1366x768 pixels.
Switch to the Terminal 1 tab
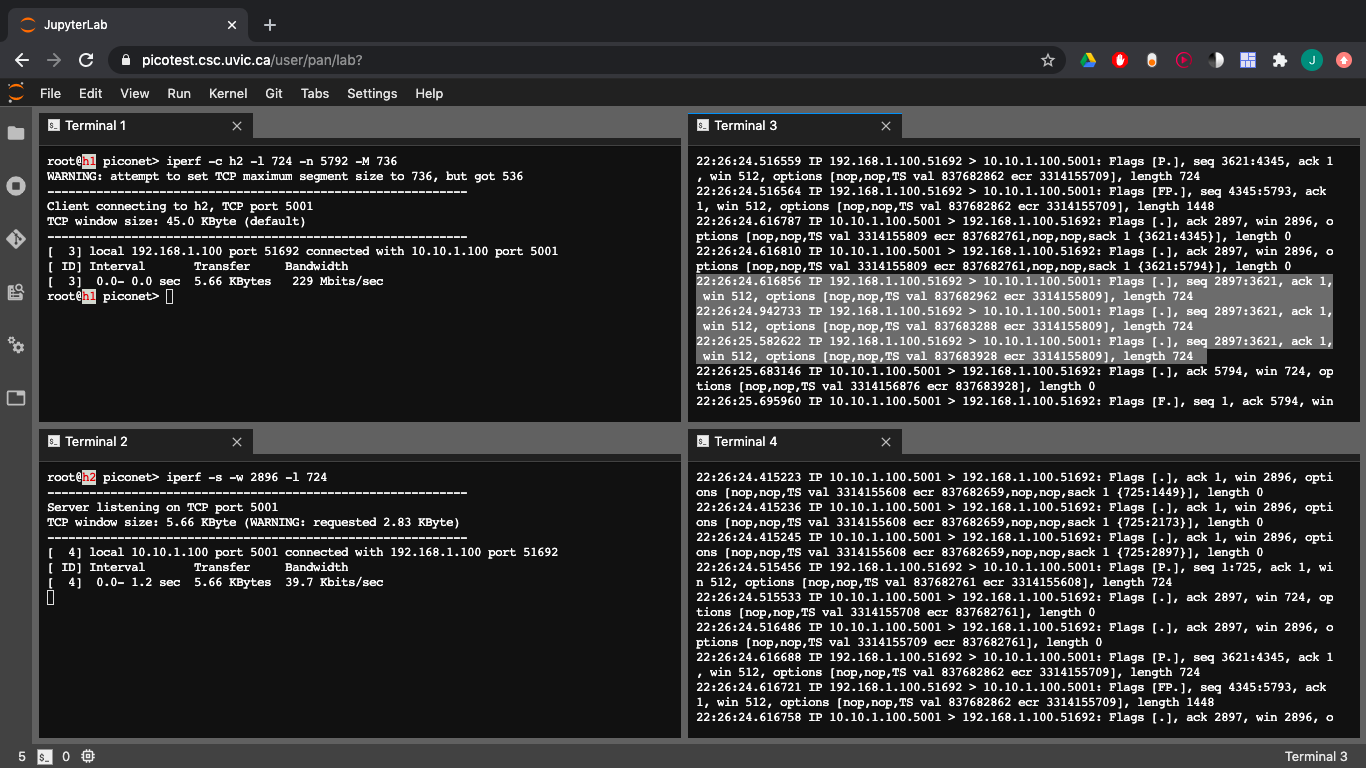coord(95,126)
